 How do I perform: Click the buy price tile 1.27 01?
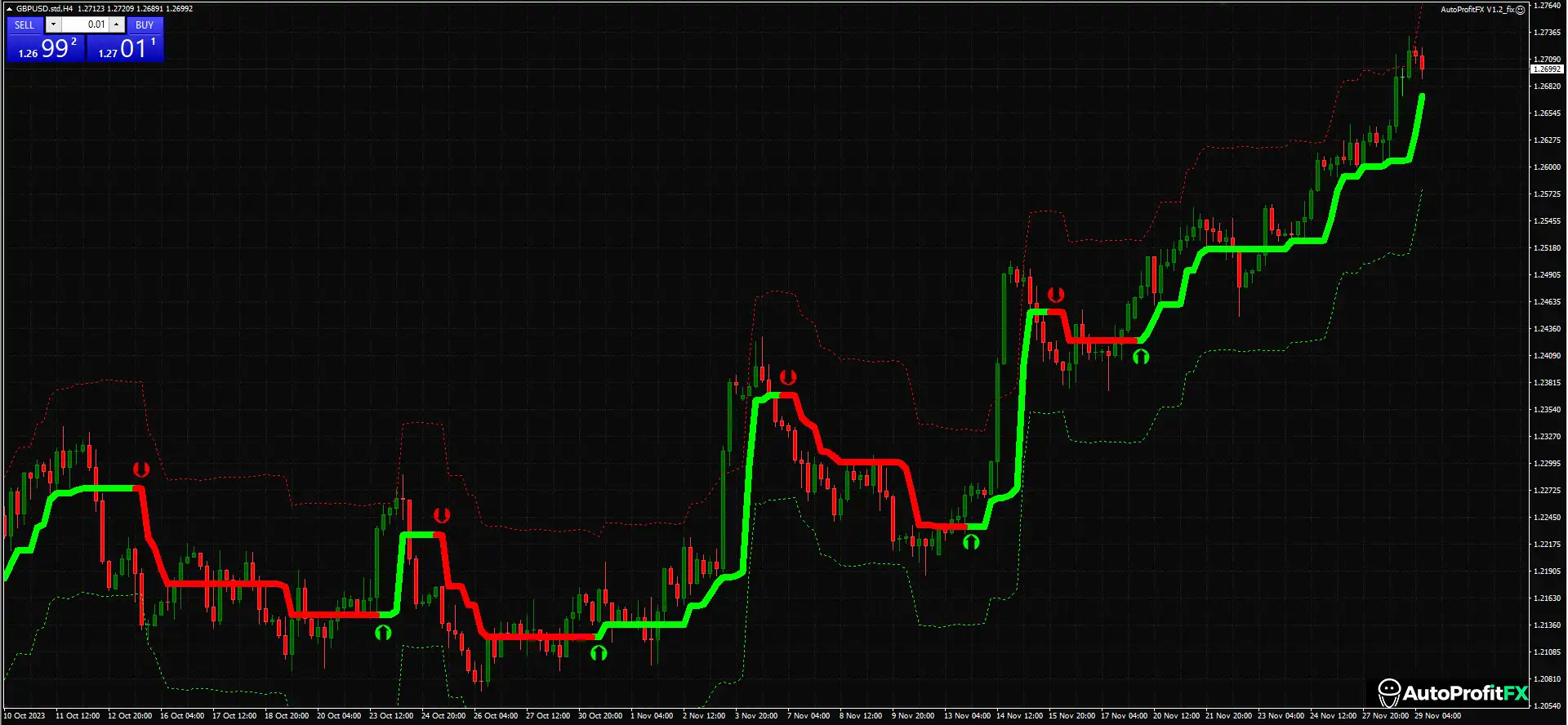click(125, 48)
